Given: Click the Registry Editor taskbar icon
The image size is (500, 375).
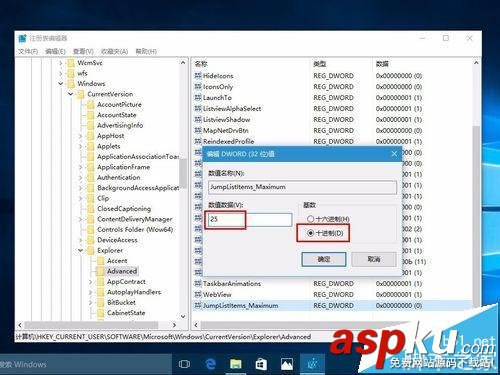Looking at the screenshot, I should pos(312,364).
